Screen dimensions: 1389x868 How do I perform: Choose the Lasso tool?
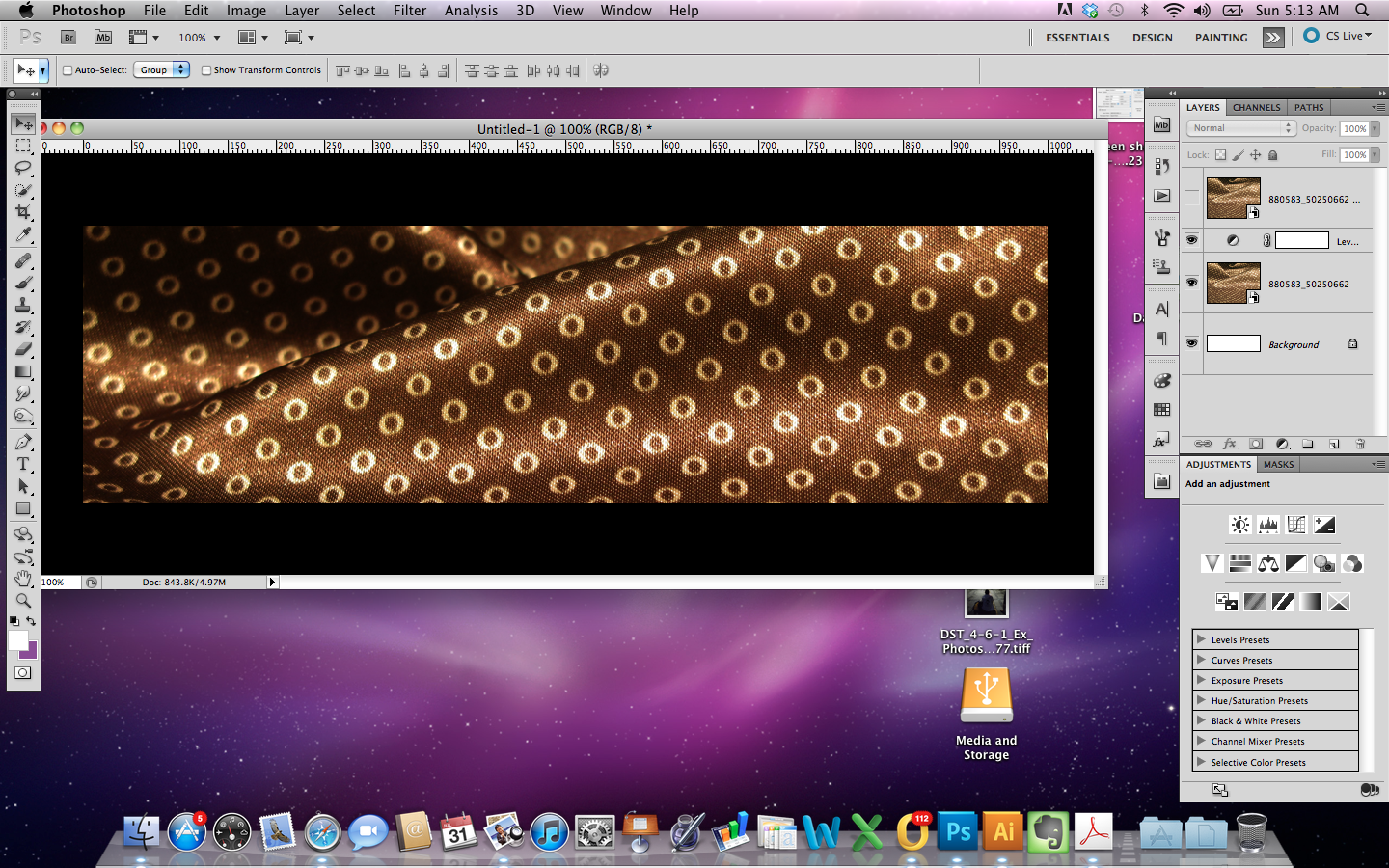coord(23,168)
